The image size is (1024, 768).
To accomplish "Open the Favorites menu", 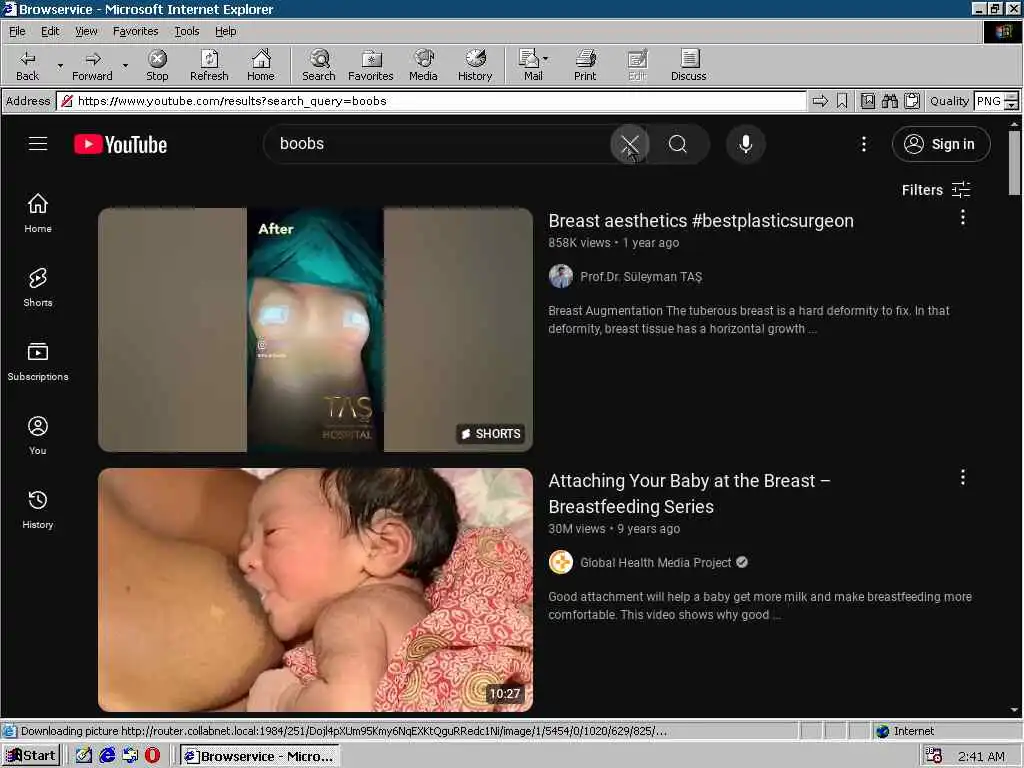I will point(135,31).
